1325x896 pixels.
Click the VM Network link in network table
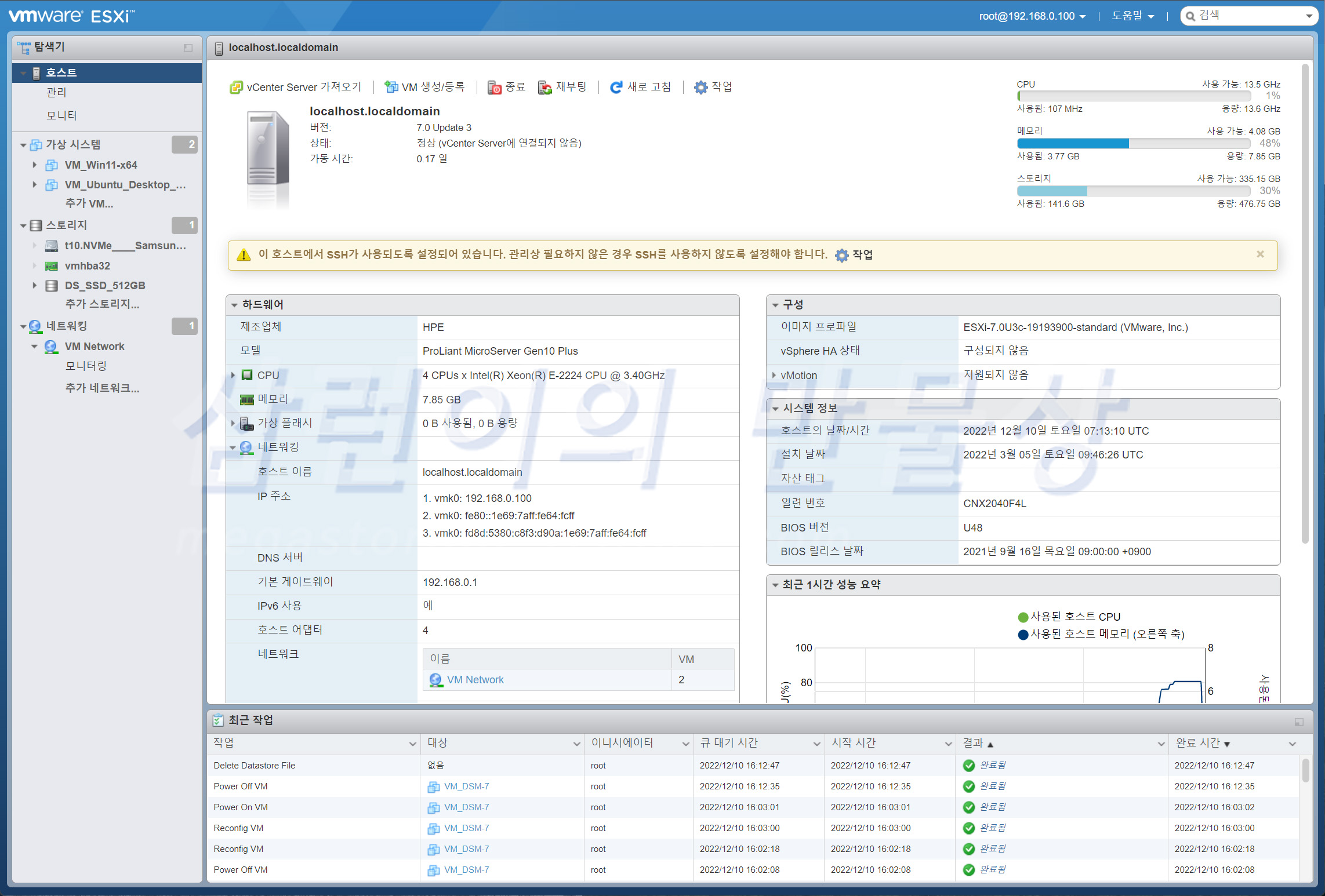coord(475,680)
